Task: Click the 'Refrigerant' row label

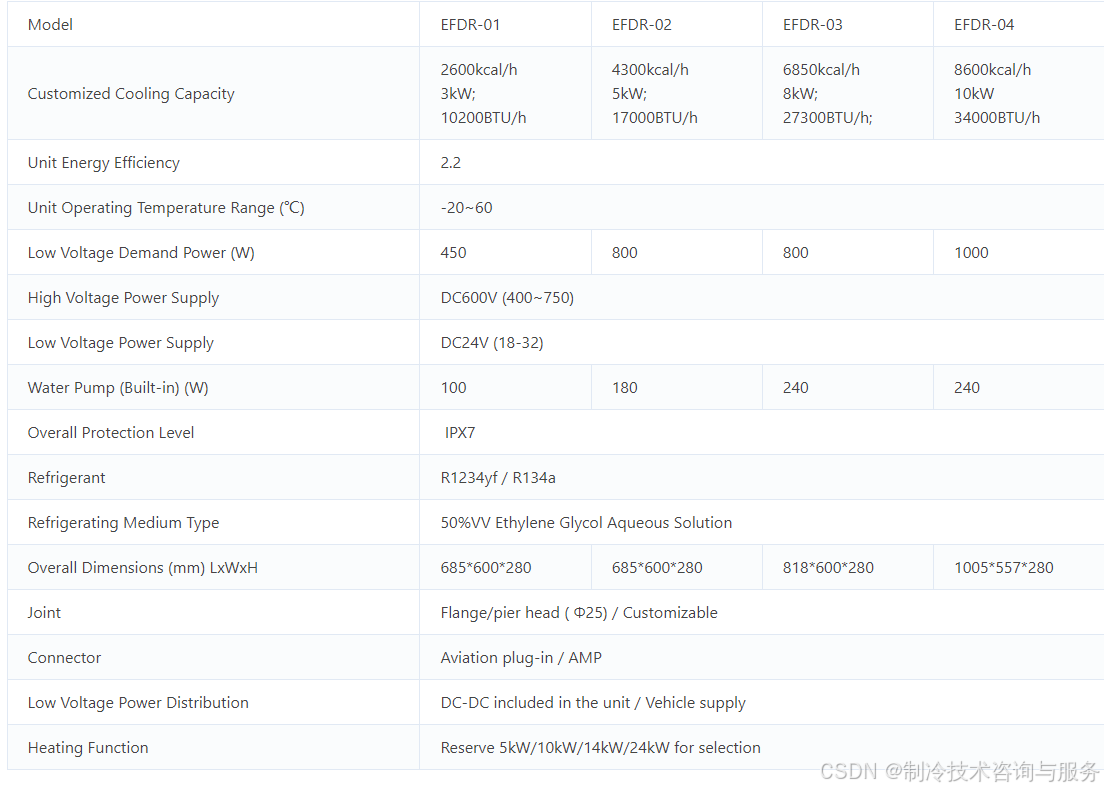Action: pos(66,478)
